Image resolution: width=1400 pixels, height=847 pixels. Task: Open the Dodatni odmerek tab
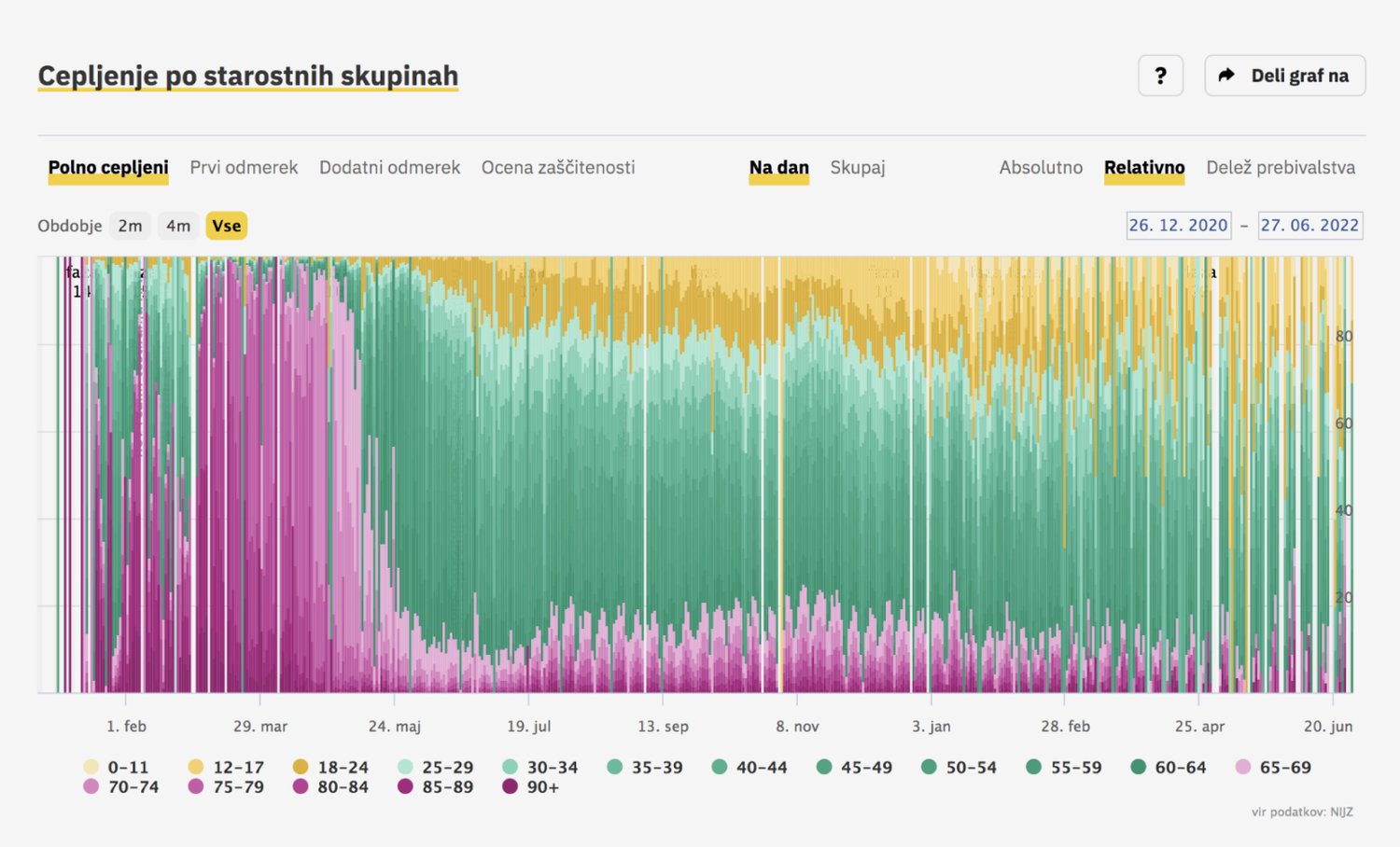click(x=389, y=168)
